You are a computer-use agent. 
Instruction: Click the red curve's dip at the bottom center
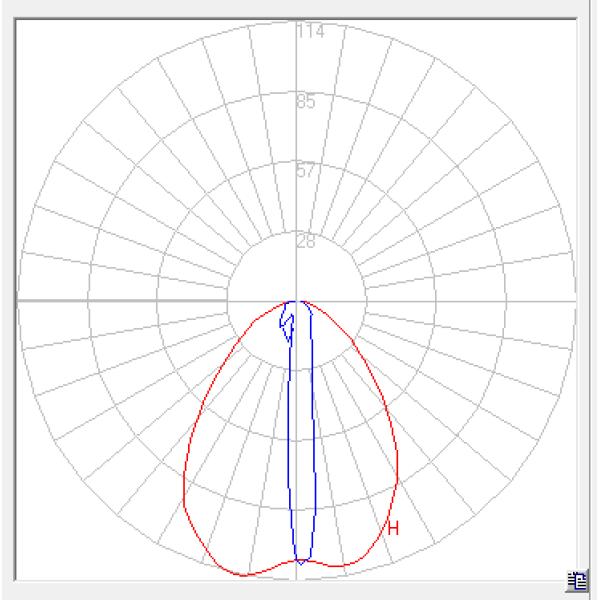[300, 561]
